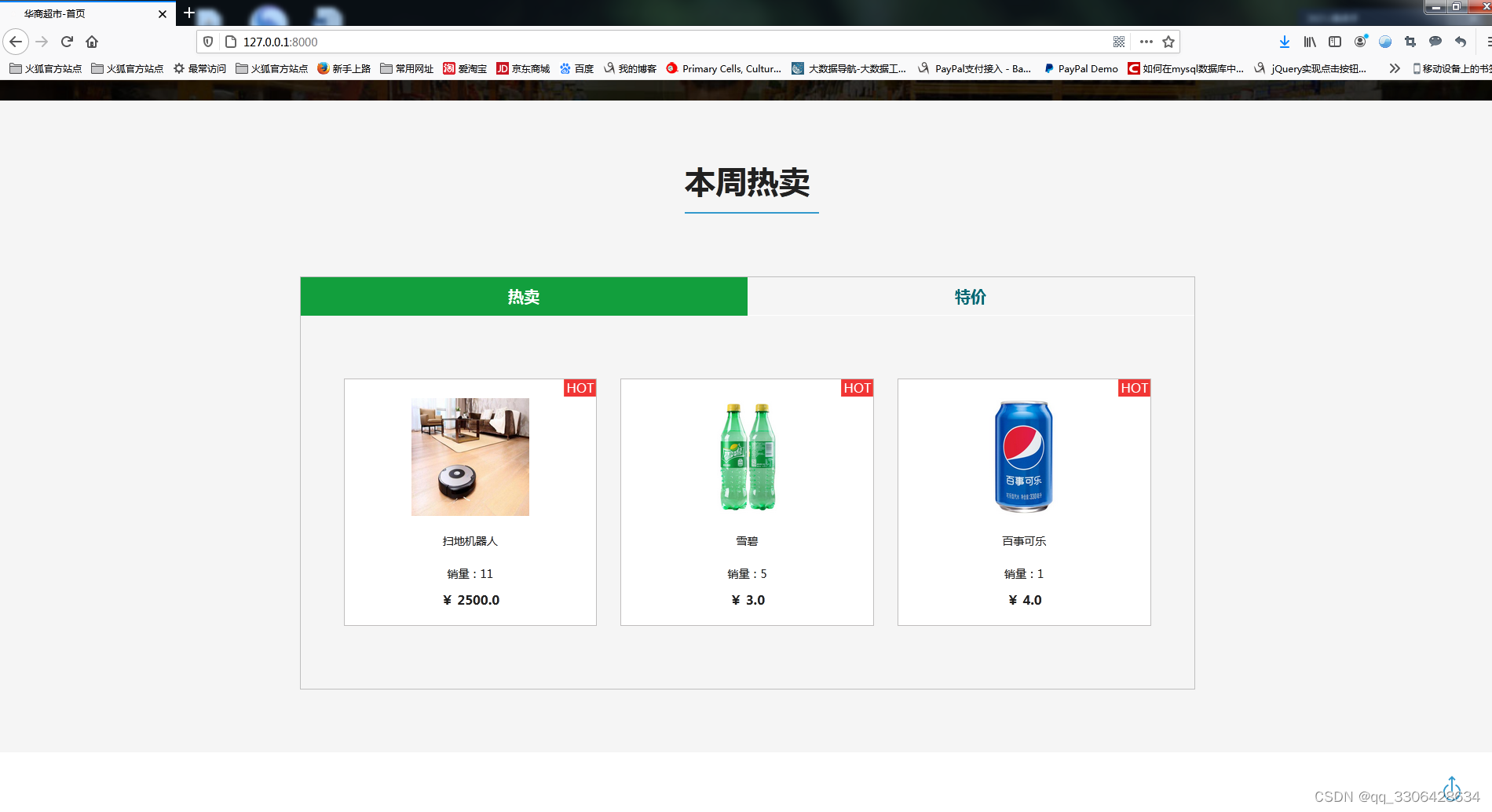The width and height of the screenshot is (1492, 812).
Task: Open the Firefox hamburger menu
Action: [1486, 42]
